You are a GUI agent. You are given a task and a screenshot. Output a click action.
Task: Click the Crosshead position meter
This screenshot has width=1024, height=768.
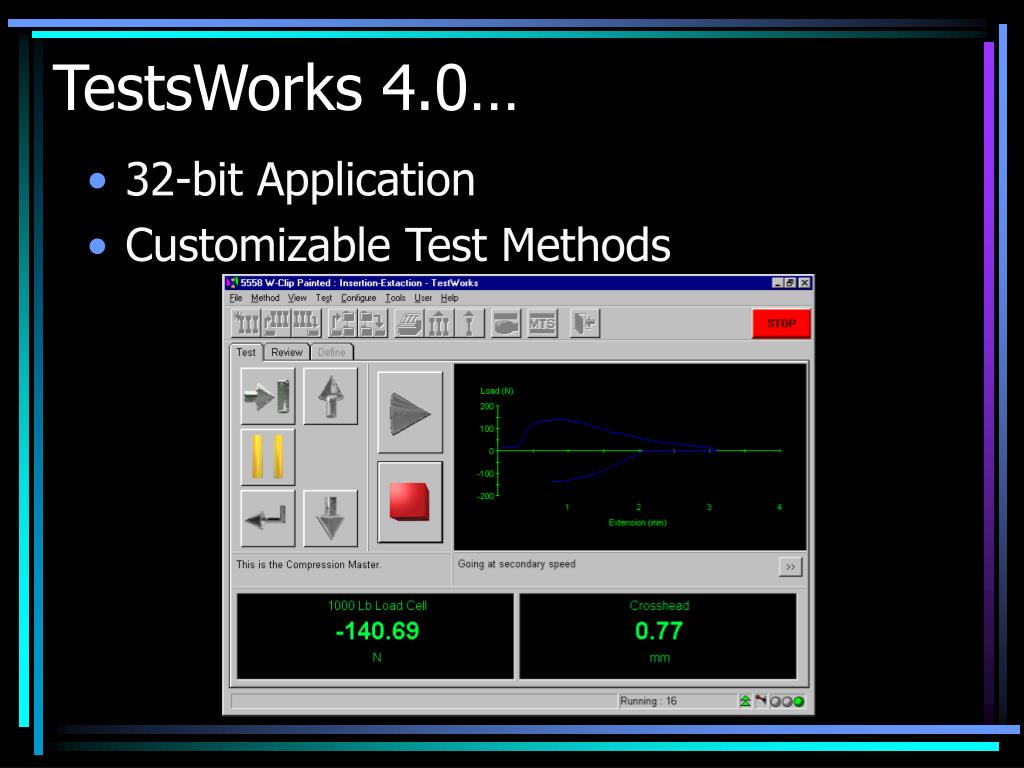click(658, 636)
